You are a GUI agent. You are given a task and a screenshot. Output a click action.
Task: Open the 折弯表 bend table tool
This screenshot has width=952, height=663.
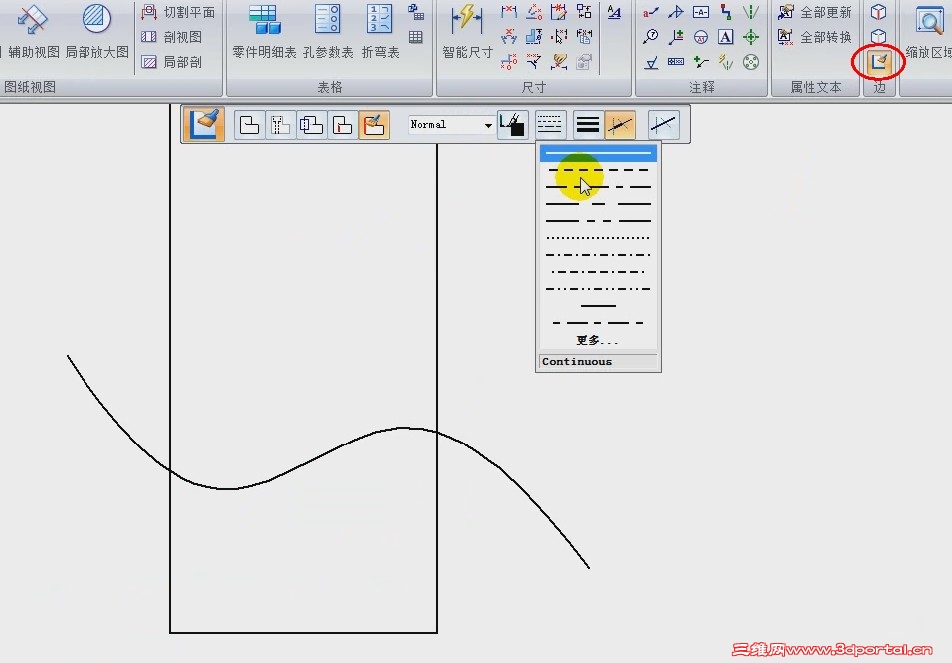[x=380, y=32]
